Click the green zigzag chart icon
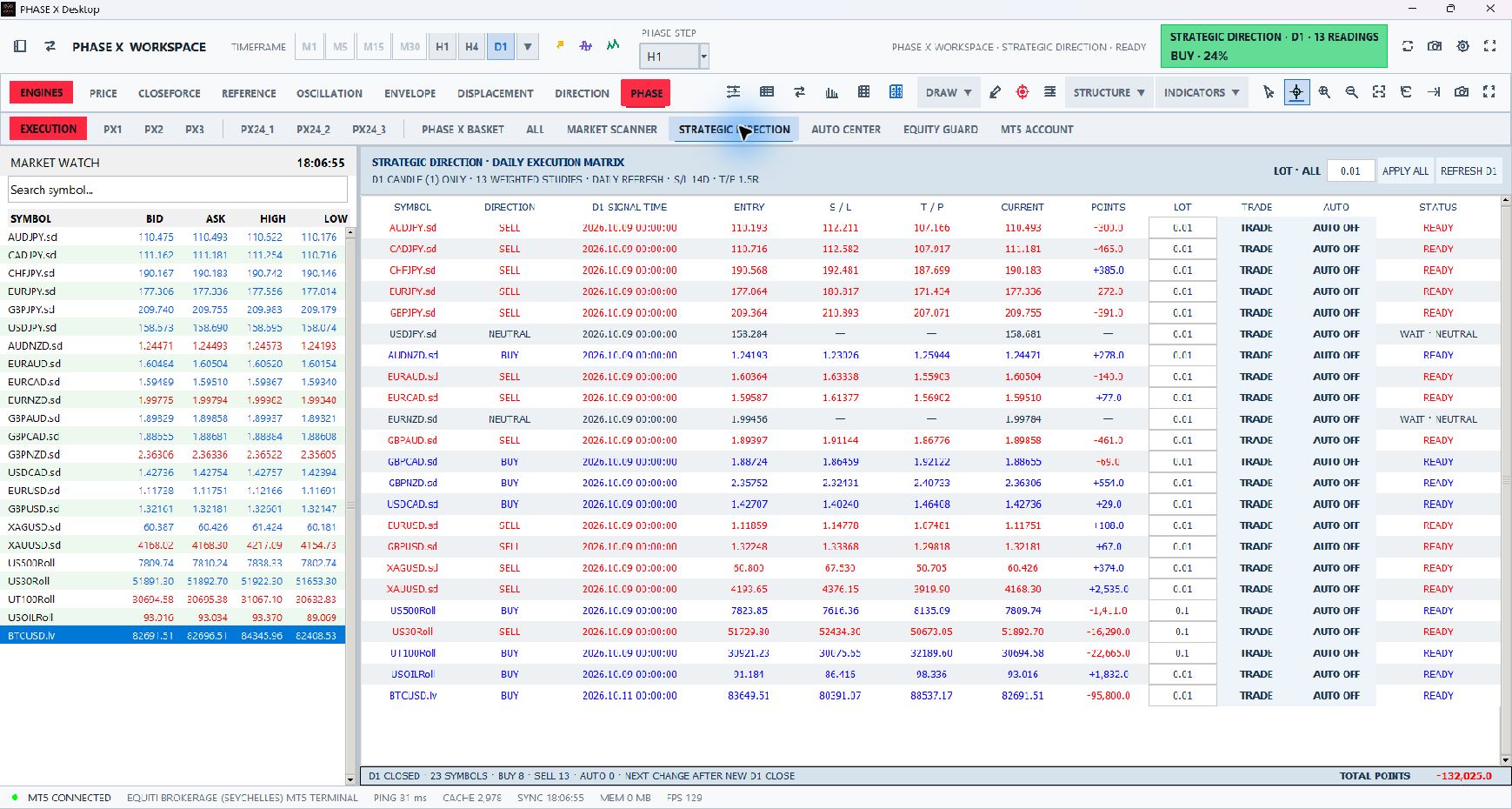 613,45
